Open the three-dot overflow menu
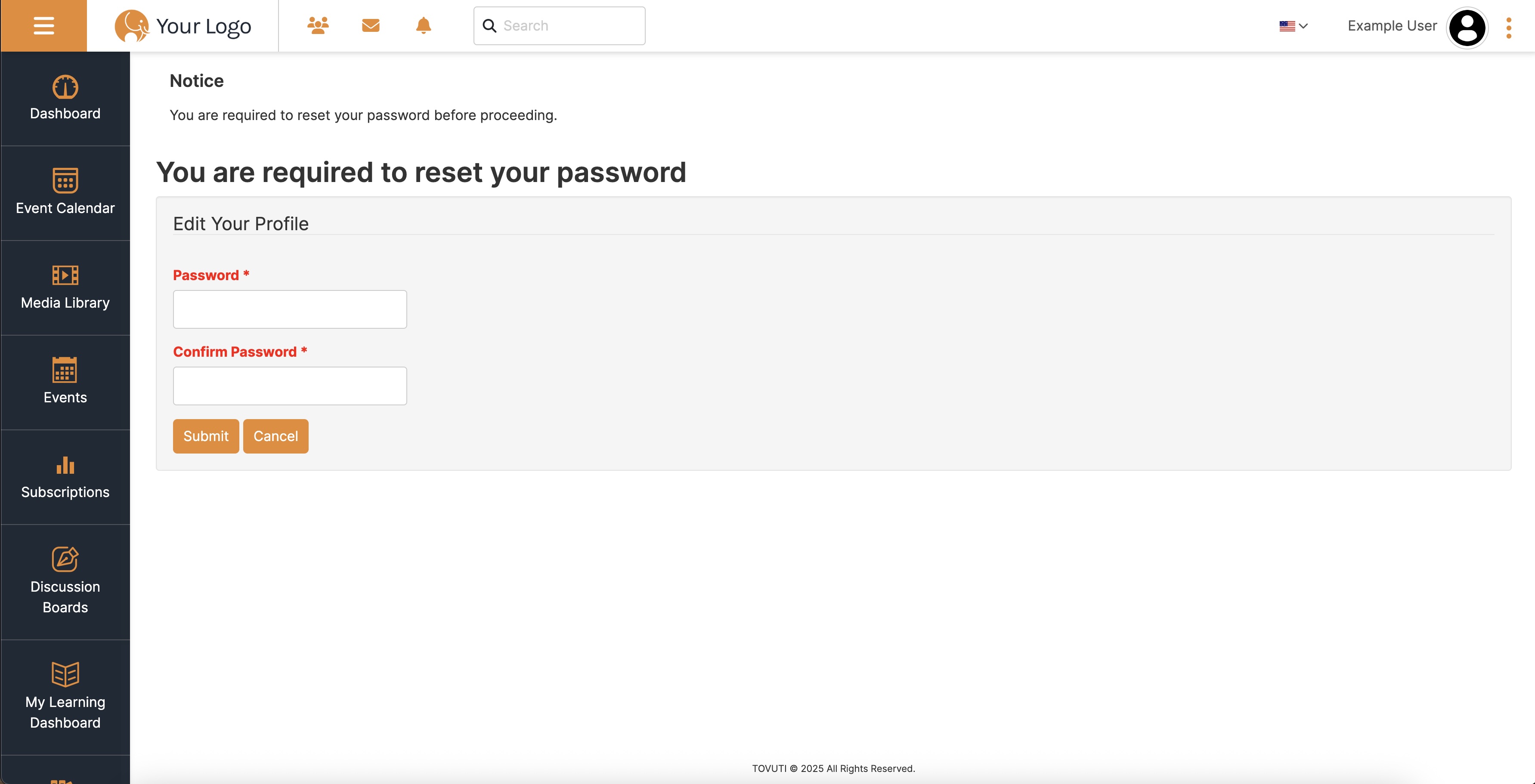1535x784 pixels. tap(1508, 28)
